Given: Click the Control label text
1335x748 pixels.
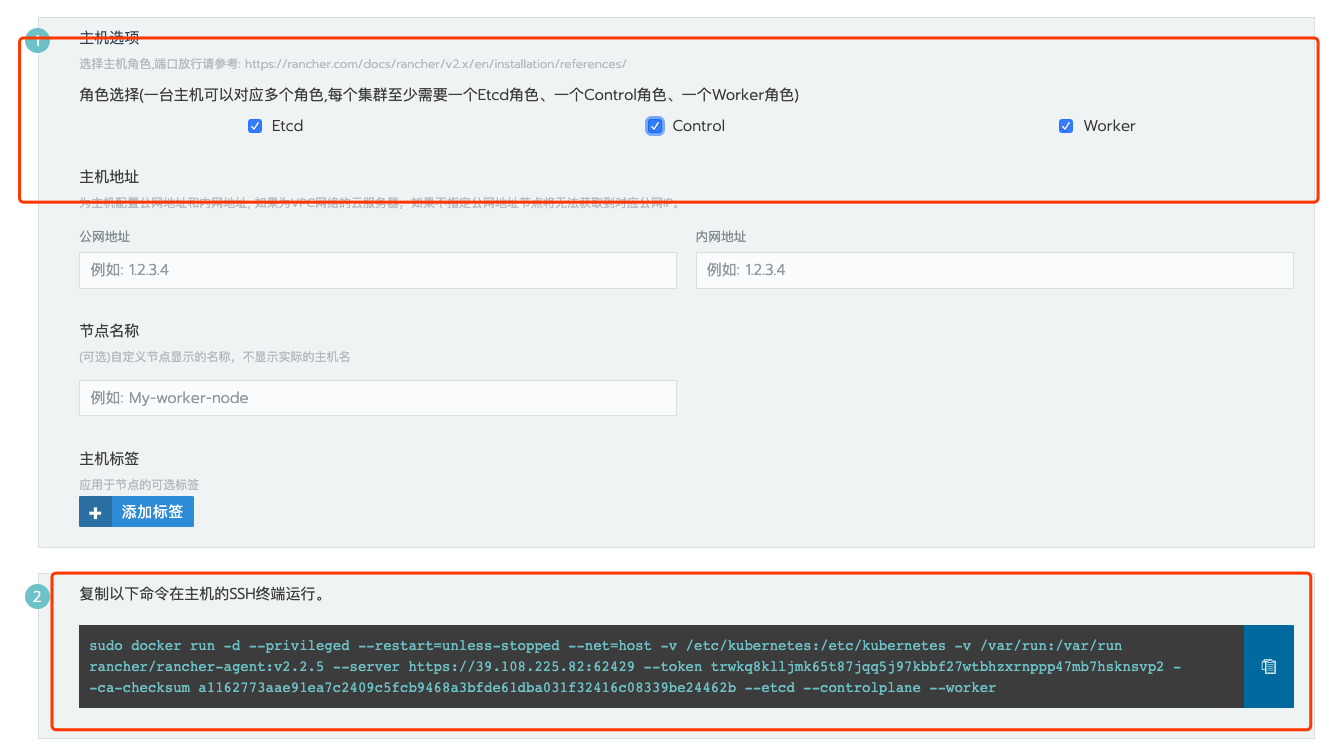Looking at the screenshot, I should (698, 126).
